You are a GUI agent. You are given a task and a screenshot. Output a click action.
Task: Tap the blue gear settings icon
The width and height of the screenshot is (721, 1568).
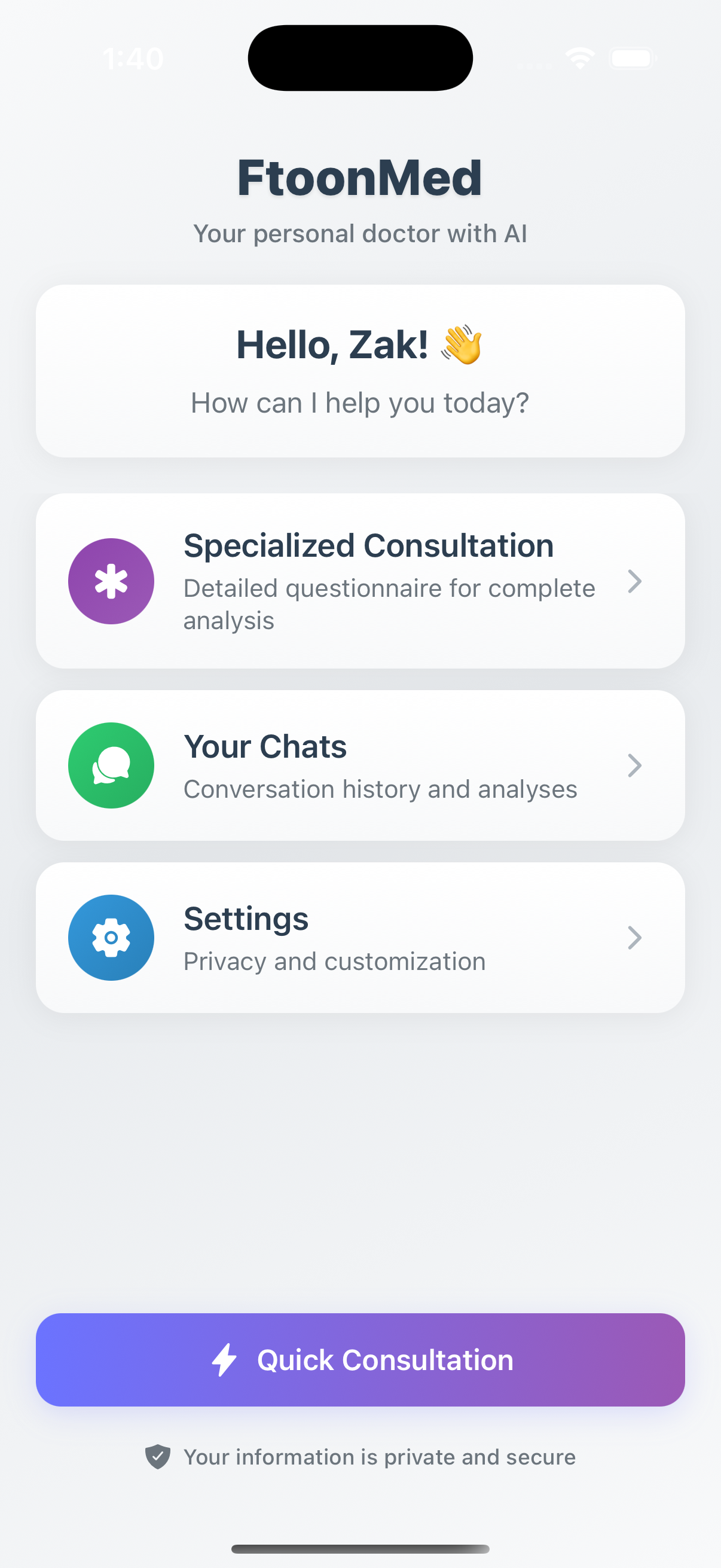point(111,938)
